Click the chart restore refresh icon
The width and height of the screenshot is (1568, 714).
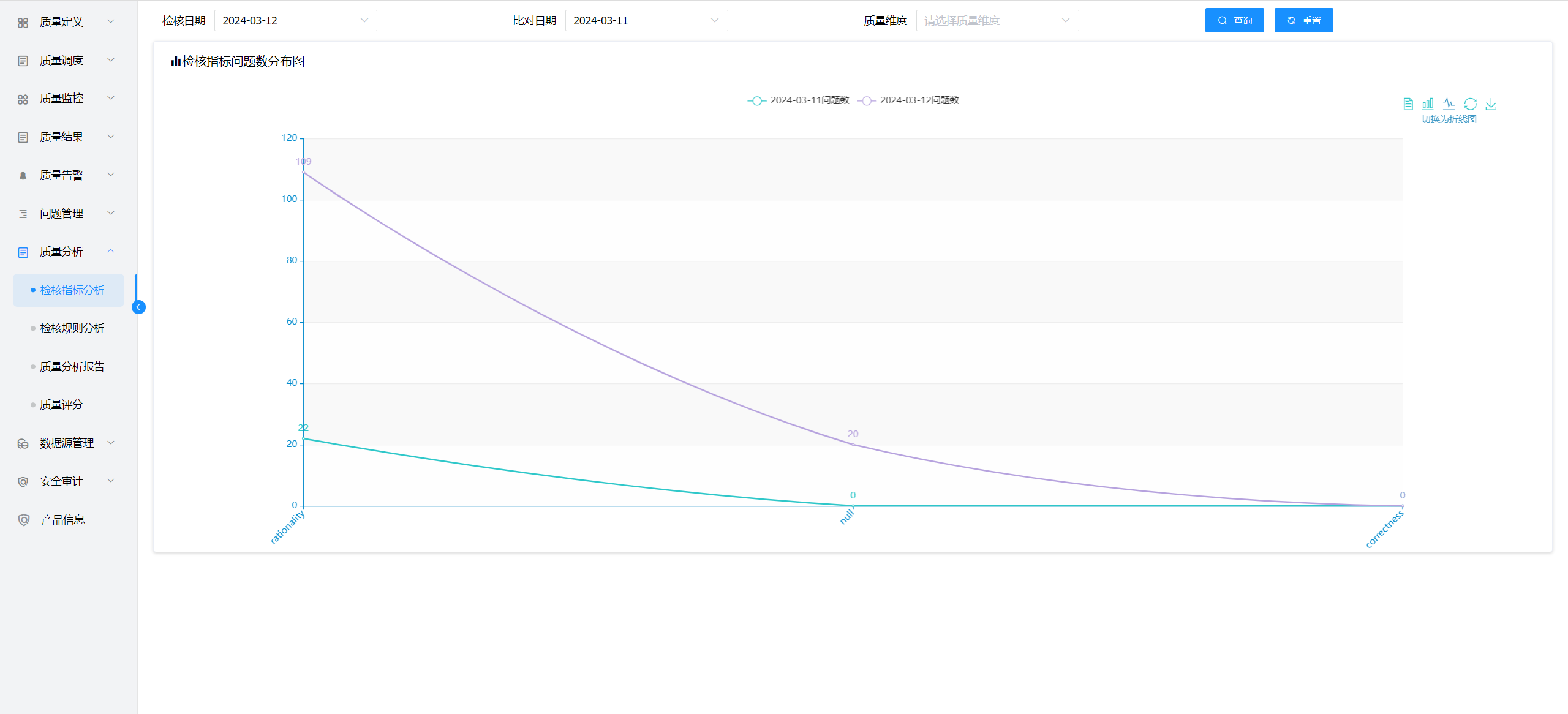point(1470,104)
